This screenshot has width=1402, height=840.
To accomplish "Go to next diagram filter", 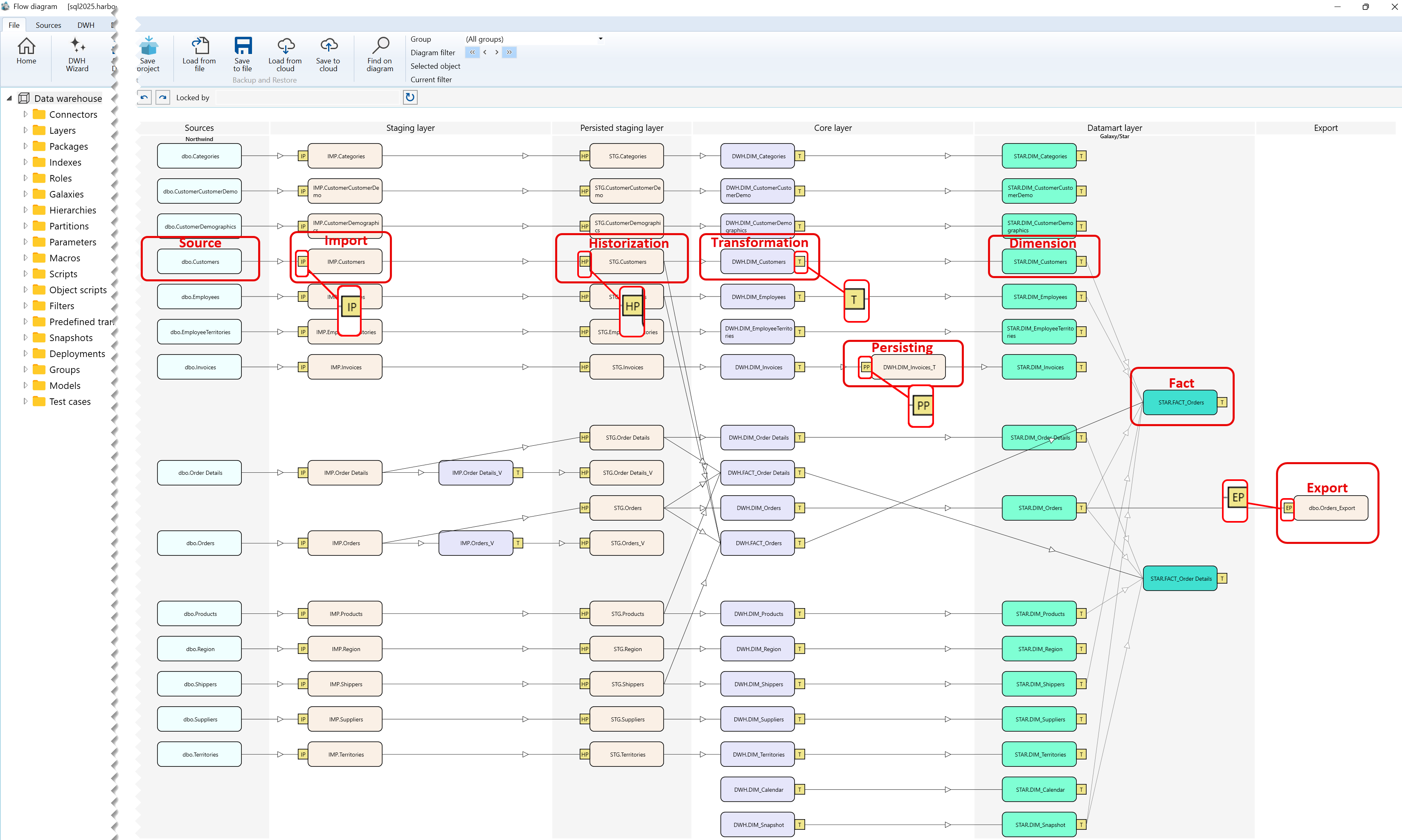I will coord(497,52).
